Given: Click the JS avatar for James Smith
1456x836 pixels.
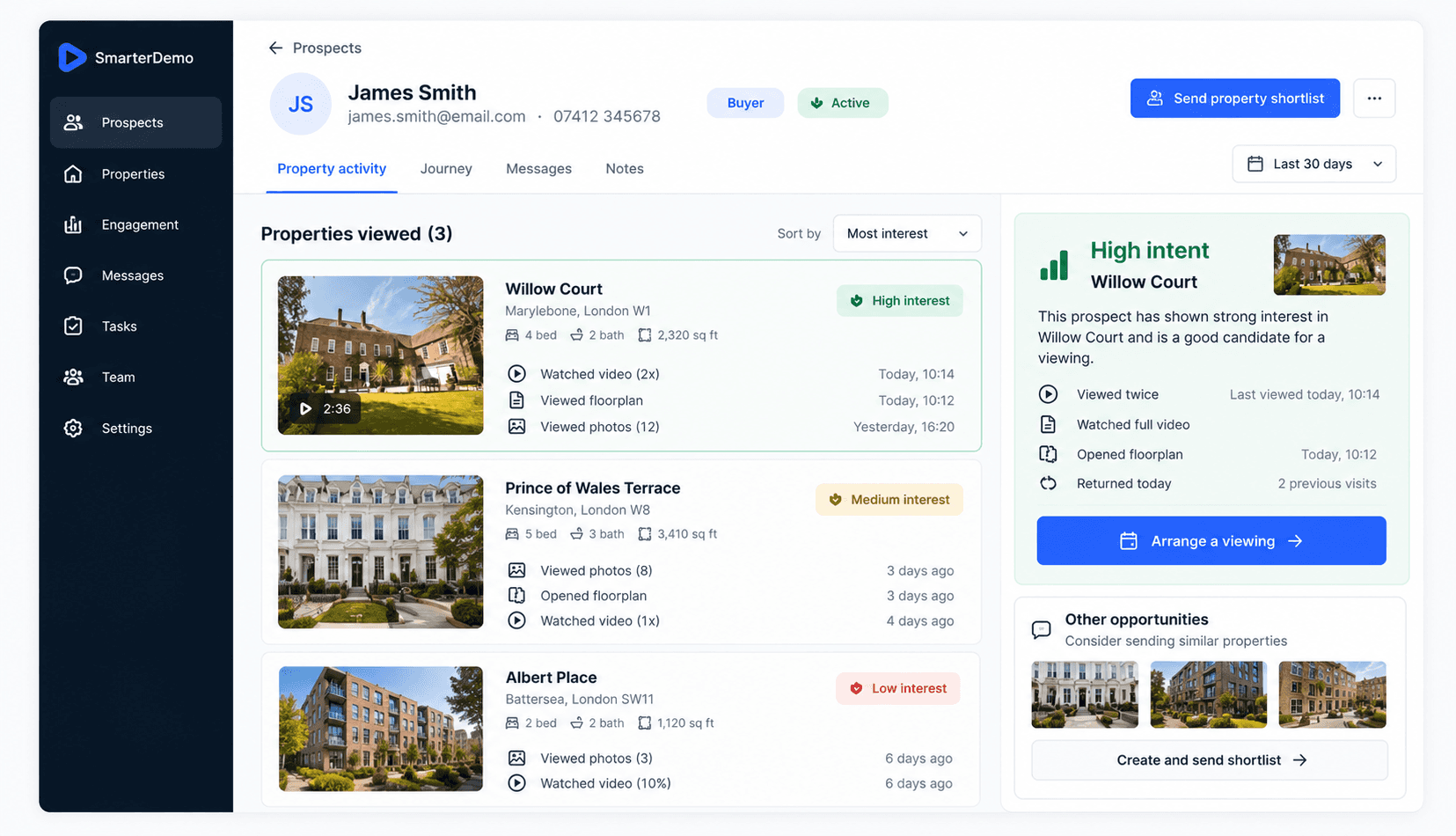Looking at the screenshot, I should [300, 104].
